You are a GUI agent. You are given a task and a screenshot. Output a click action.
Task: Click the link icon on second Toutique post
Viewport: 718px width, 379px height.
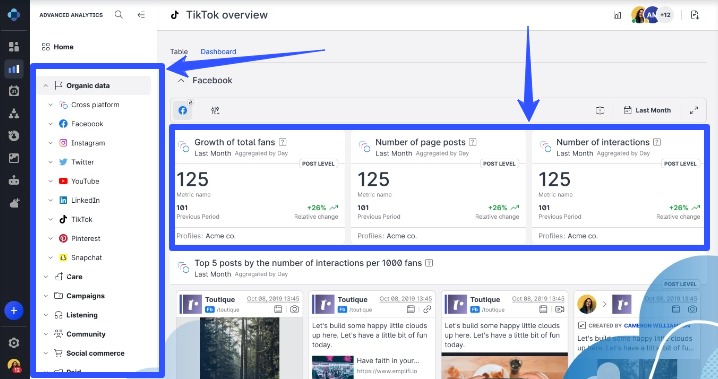tap(427, 309)
